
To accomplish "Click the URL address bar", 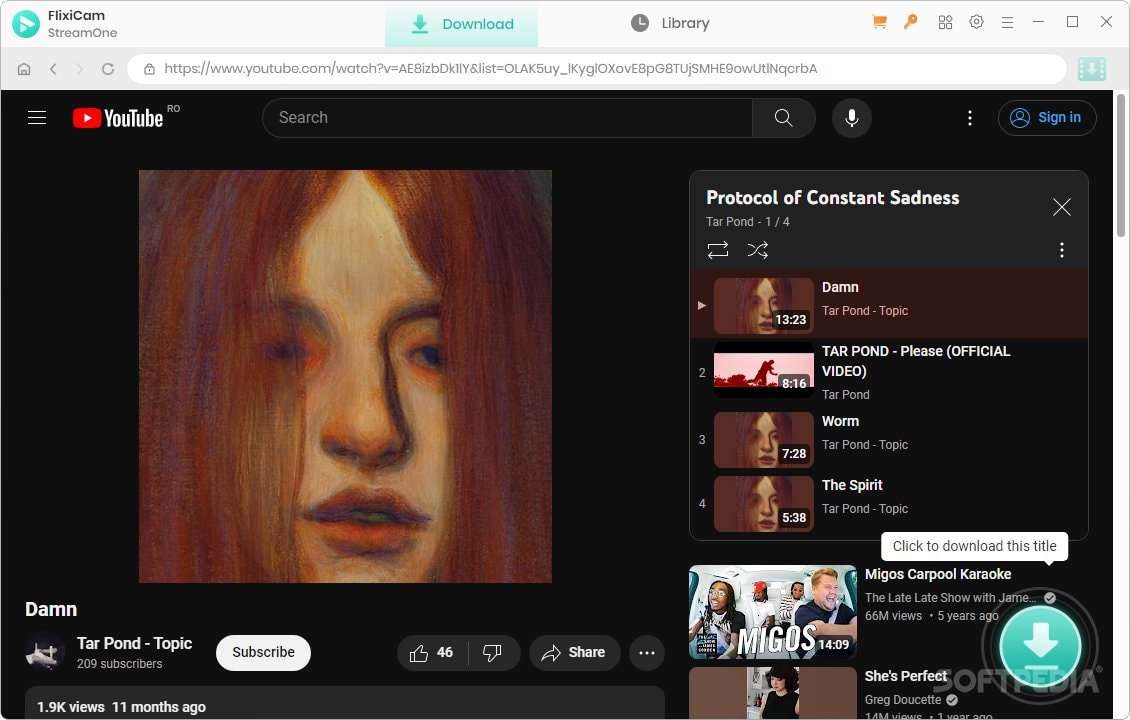I will point(597,68).
